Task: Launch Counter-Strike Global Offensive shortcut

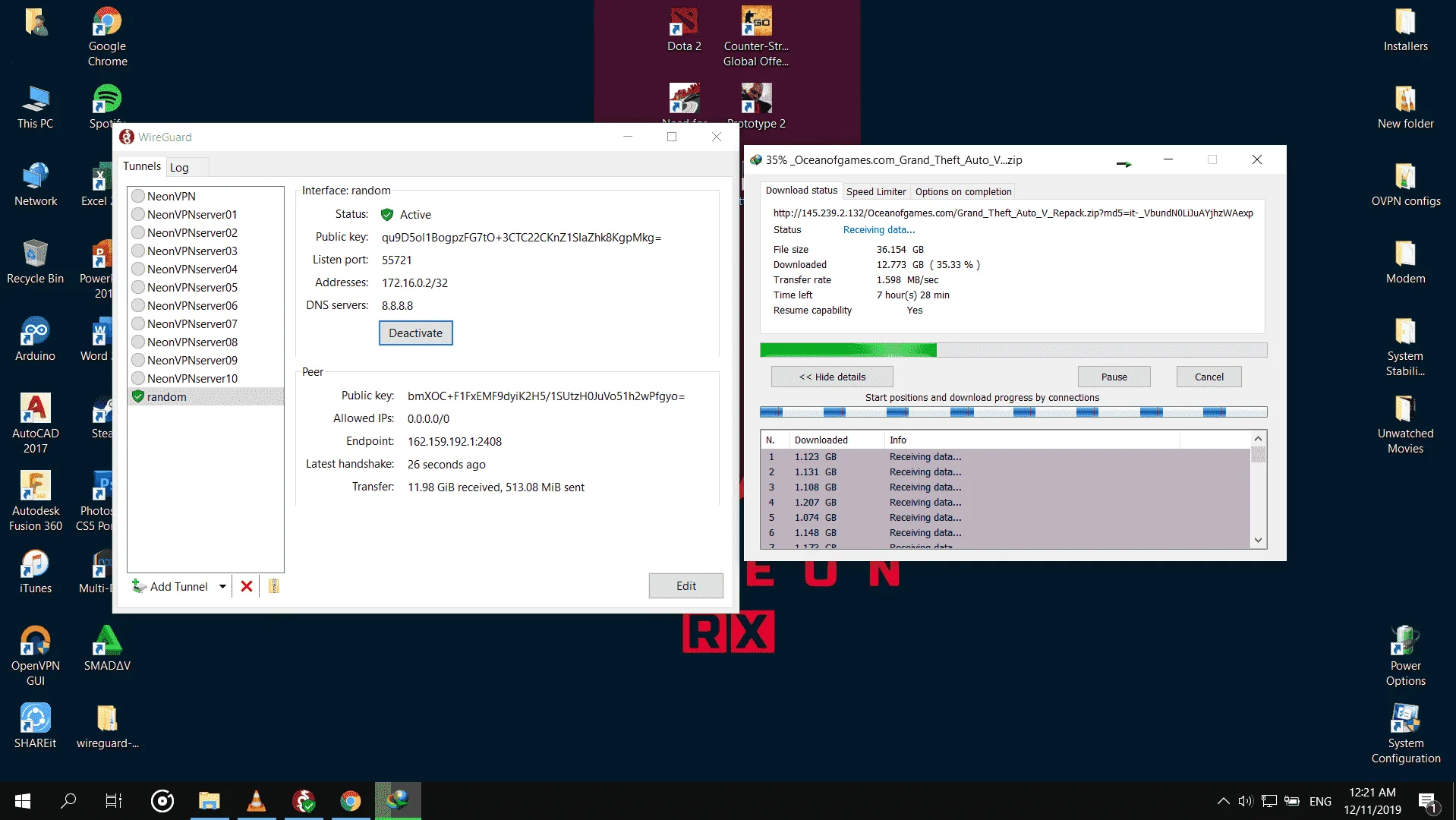Action: 756,36
